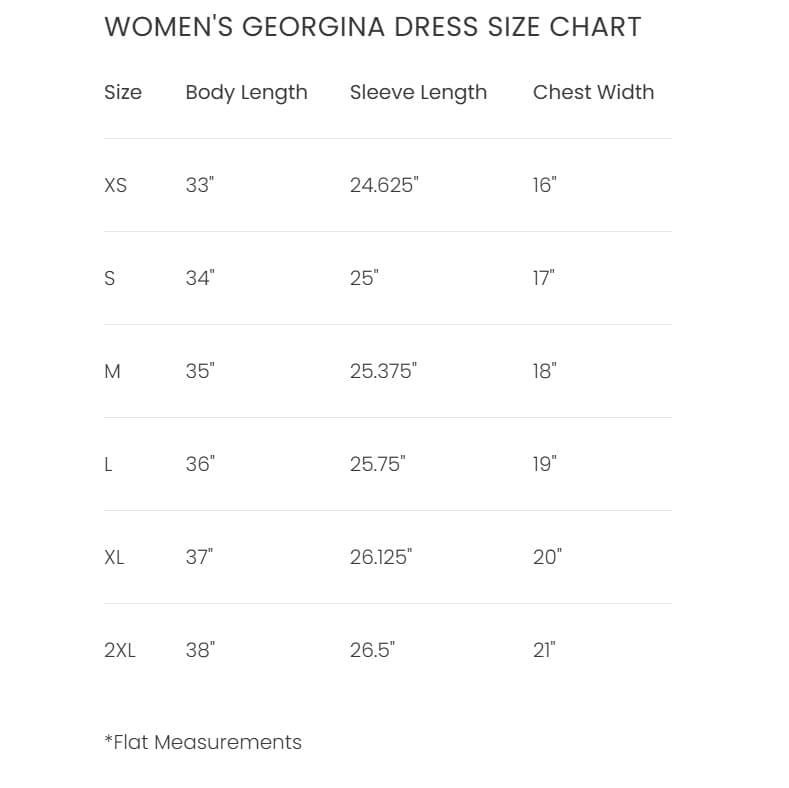Click the Chest Width column header
The image size is (789, 788).
pyautogui.click(x=593, y=92)
